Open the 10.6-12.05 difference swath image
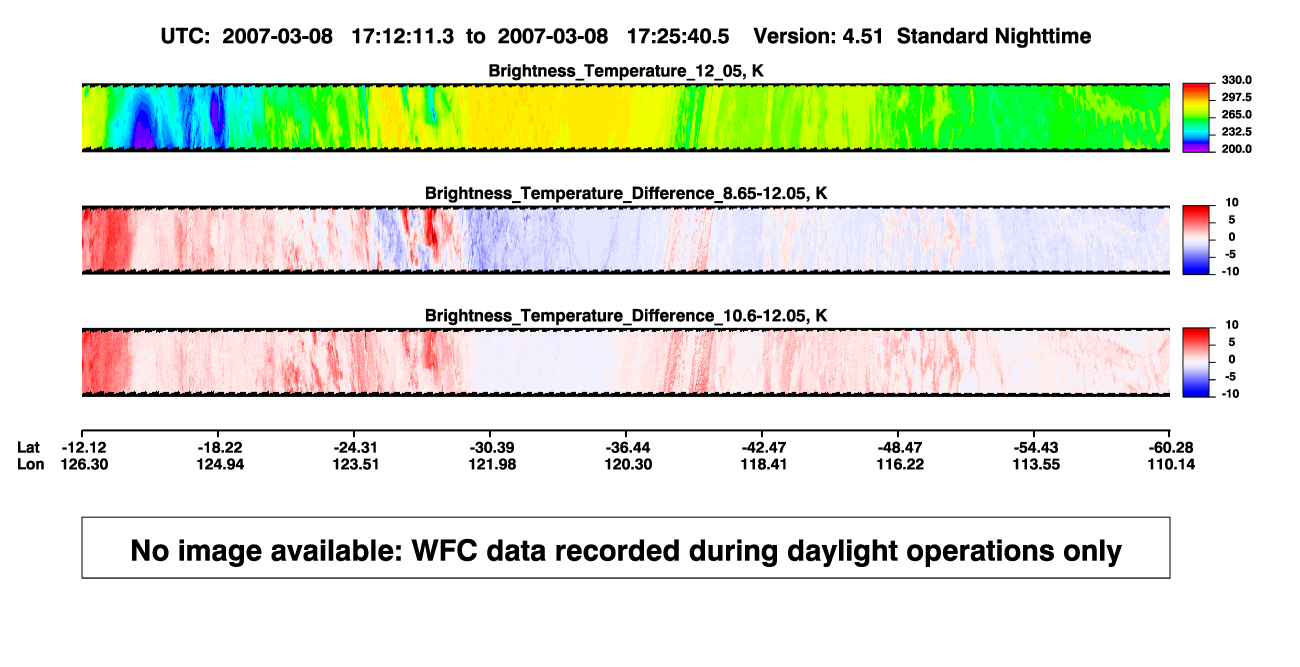Viewport: 1300px width, 667px height. [x=626, y=362]
